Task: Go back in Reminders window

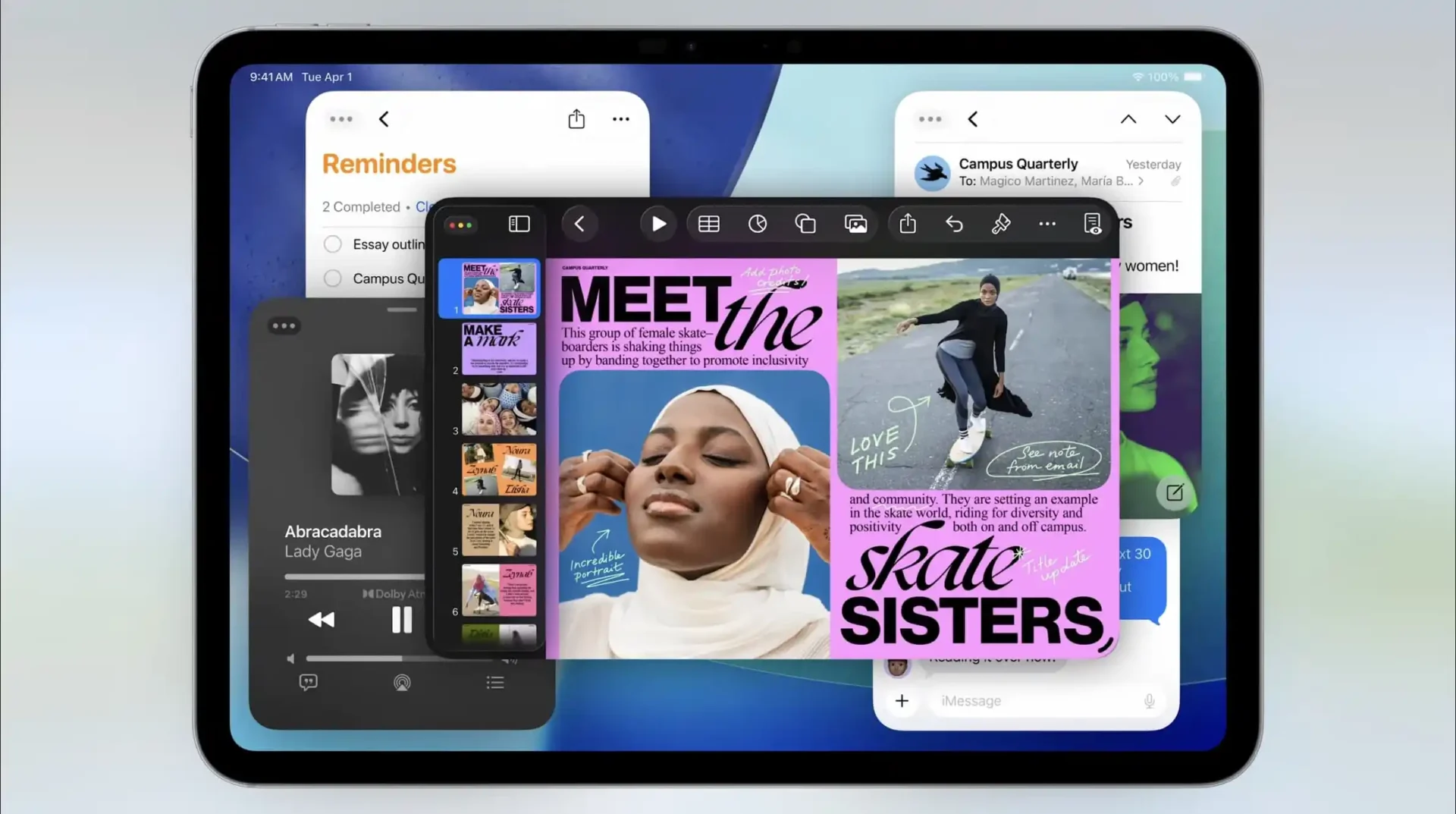Action: (x=384, y=119)
